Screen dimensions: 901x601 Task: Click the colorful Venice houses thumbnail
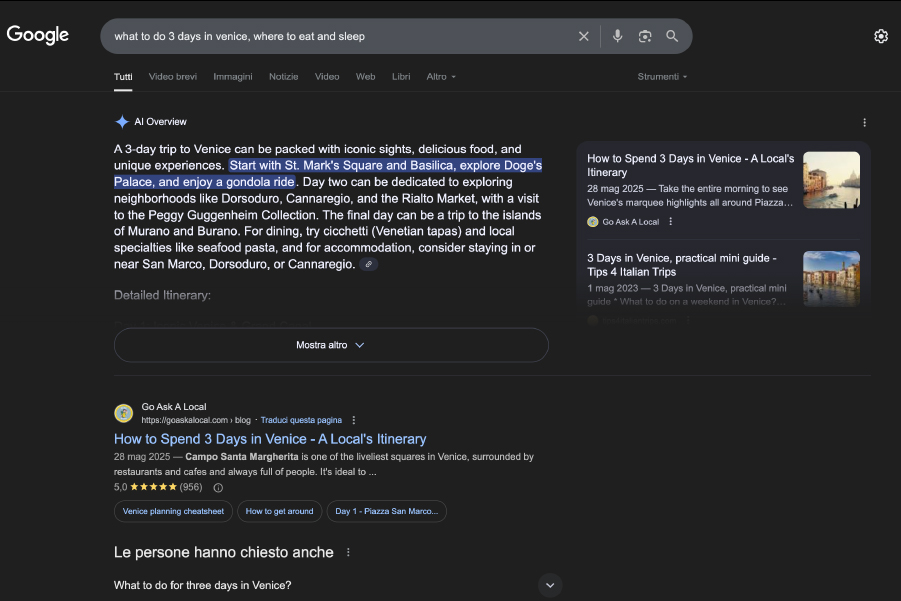[831, 279]
